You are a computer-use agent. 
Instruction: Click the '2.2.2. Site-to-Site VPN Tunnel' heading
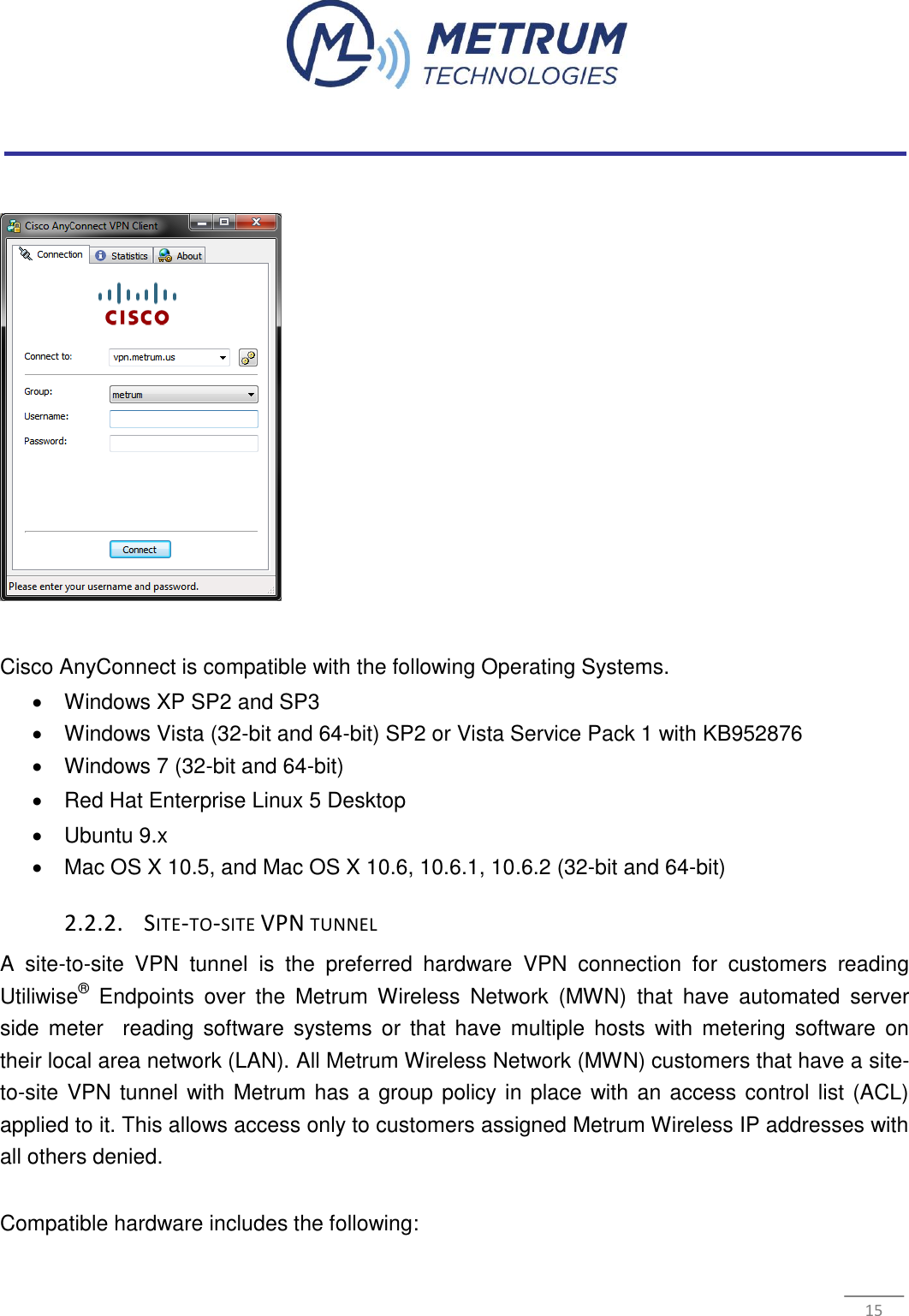[x=221, y=923]
